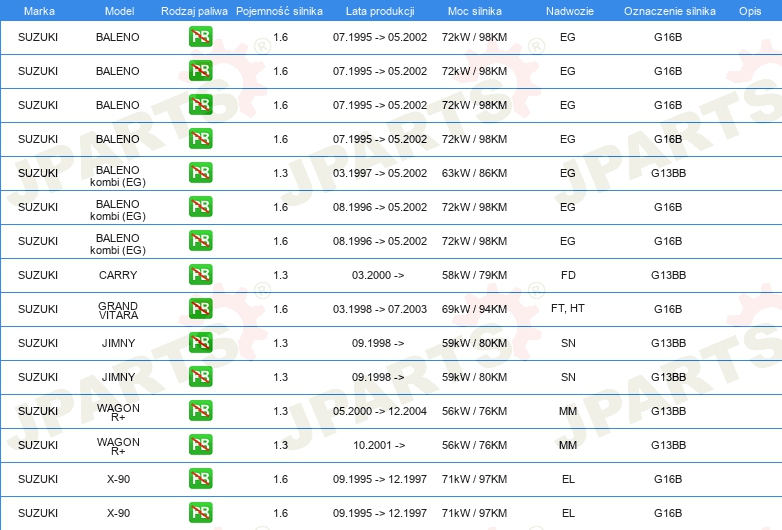Select the GRAND VITARA model cell
Viewport: 782px width, 530px height.
click(118, 310)
